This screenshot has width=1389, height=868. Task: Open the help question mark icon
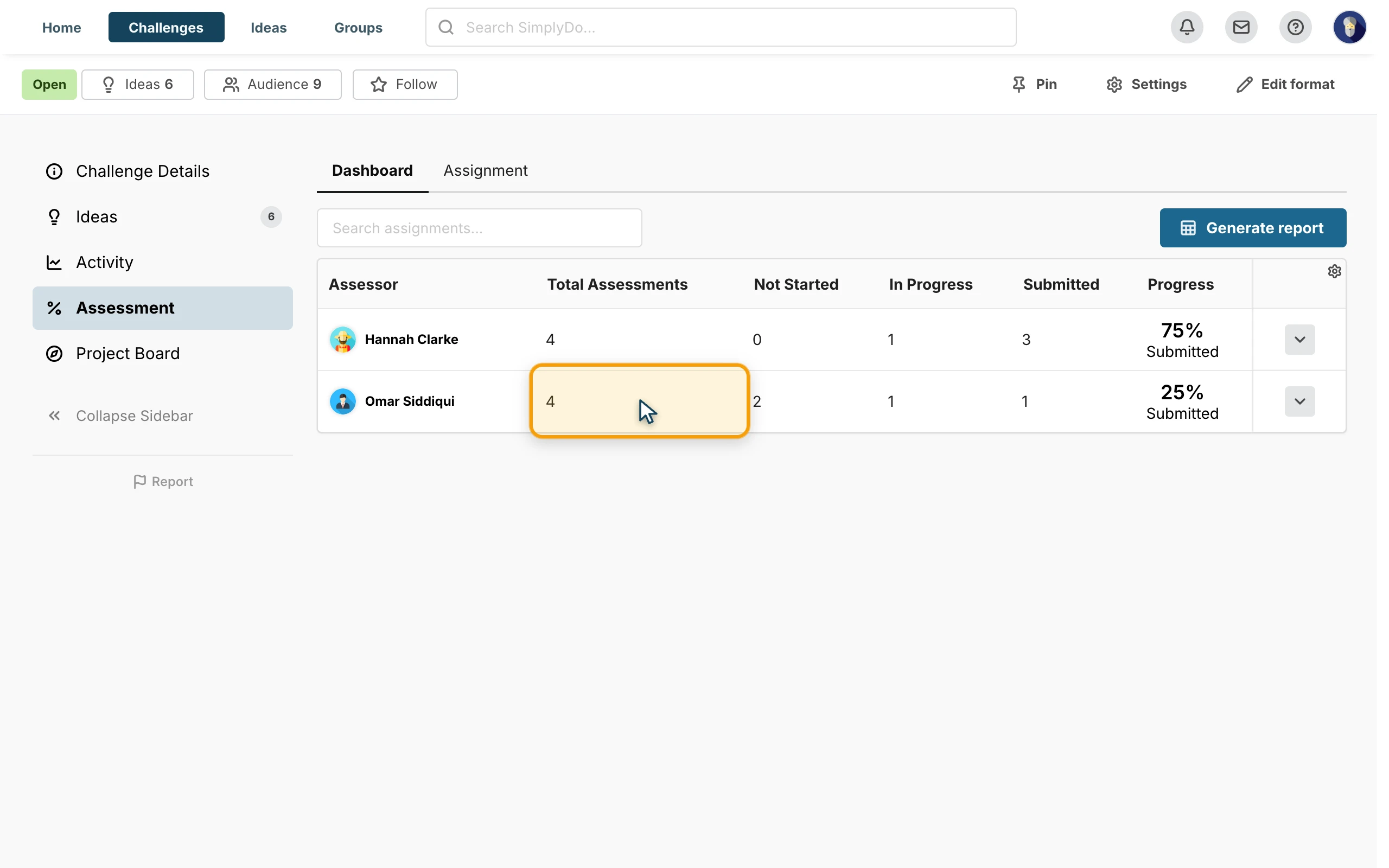click(x=1295, y=27)
